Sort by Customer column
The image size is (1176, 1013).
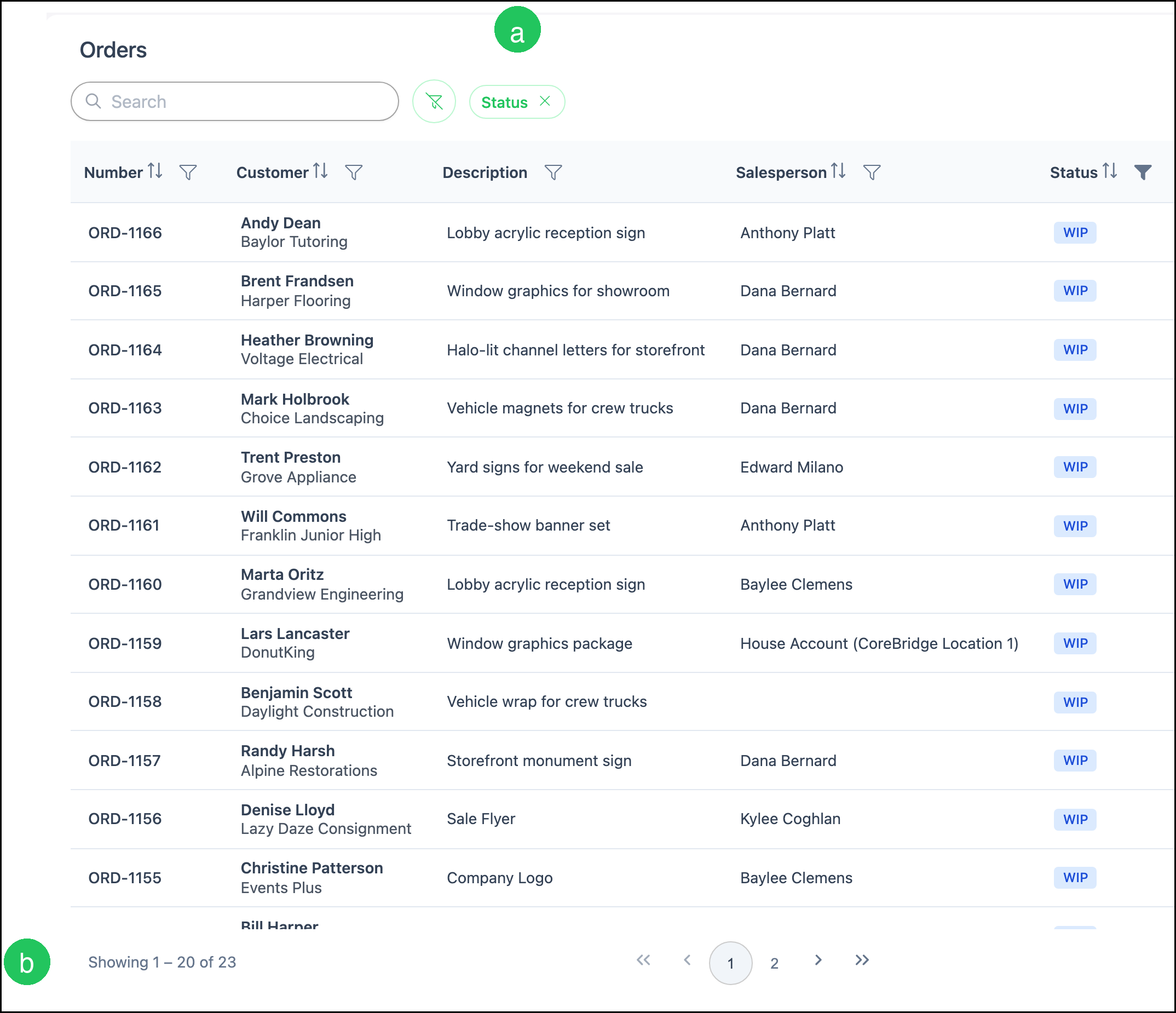[321, 171]
